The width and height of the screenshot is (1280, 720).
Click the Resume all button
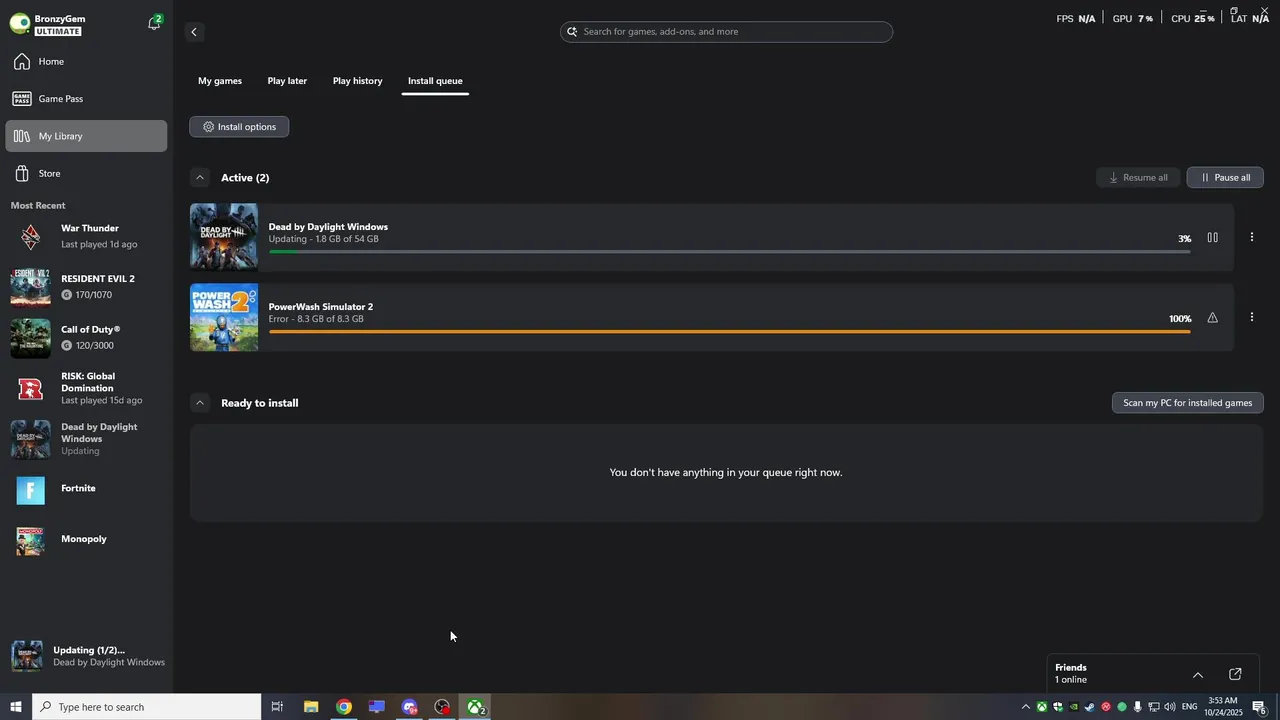pyautogui.click(x=1138, y=178)
